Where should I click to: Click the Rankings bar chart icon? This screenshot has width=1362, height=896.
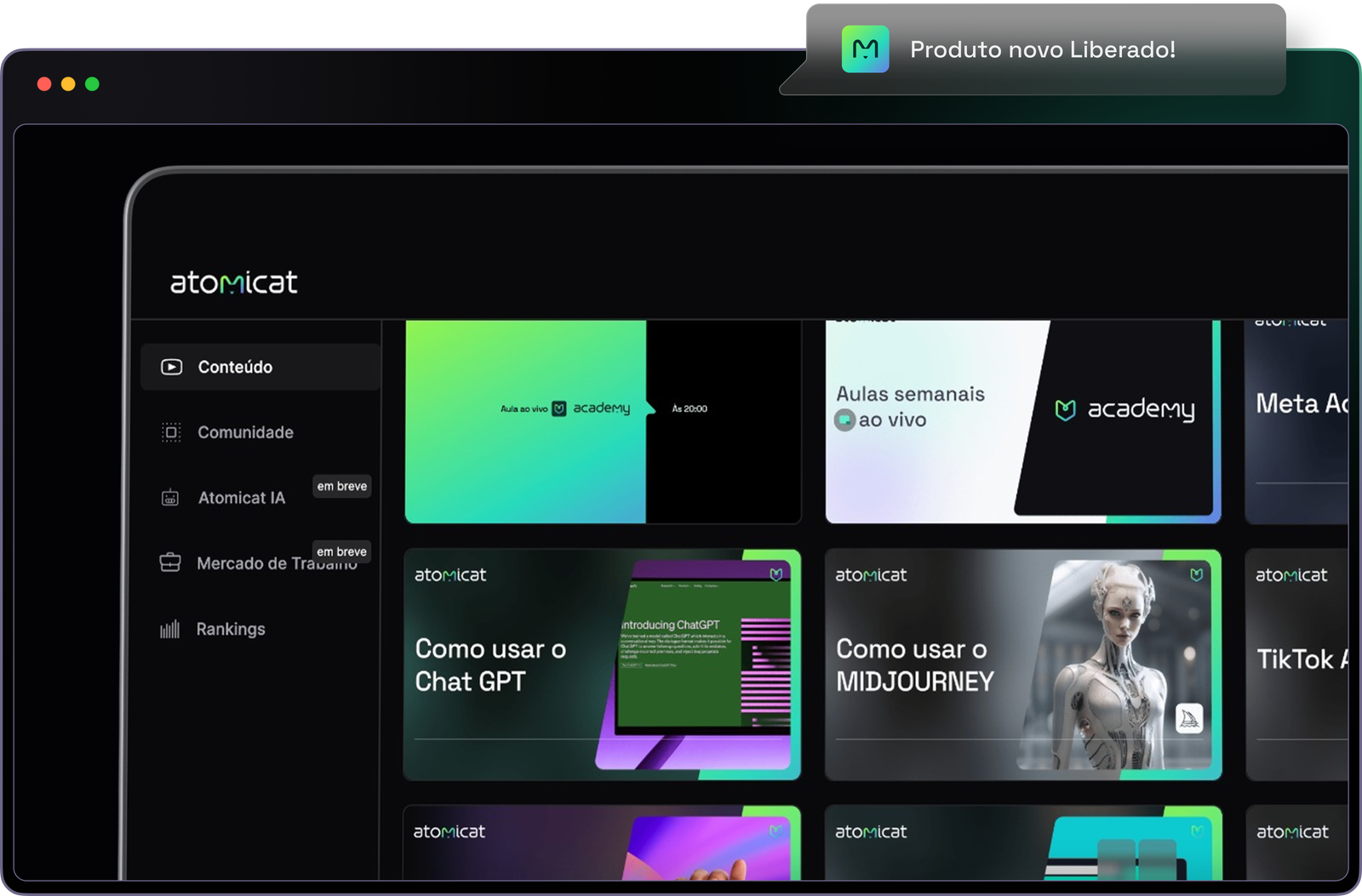click(x=170, y=630)
